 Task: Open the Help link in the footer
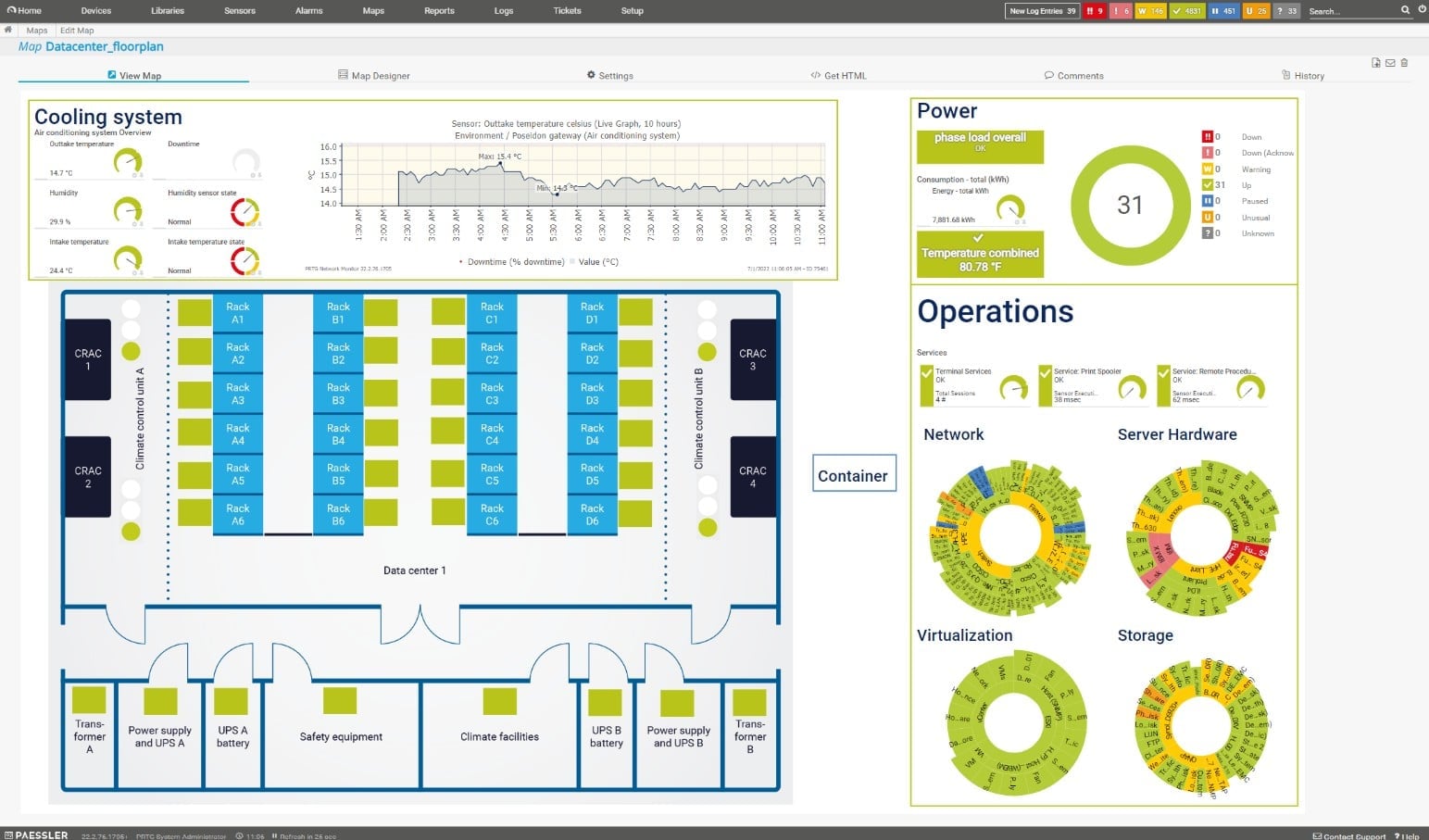pos(1408,835)
